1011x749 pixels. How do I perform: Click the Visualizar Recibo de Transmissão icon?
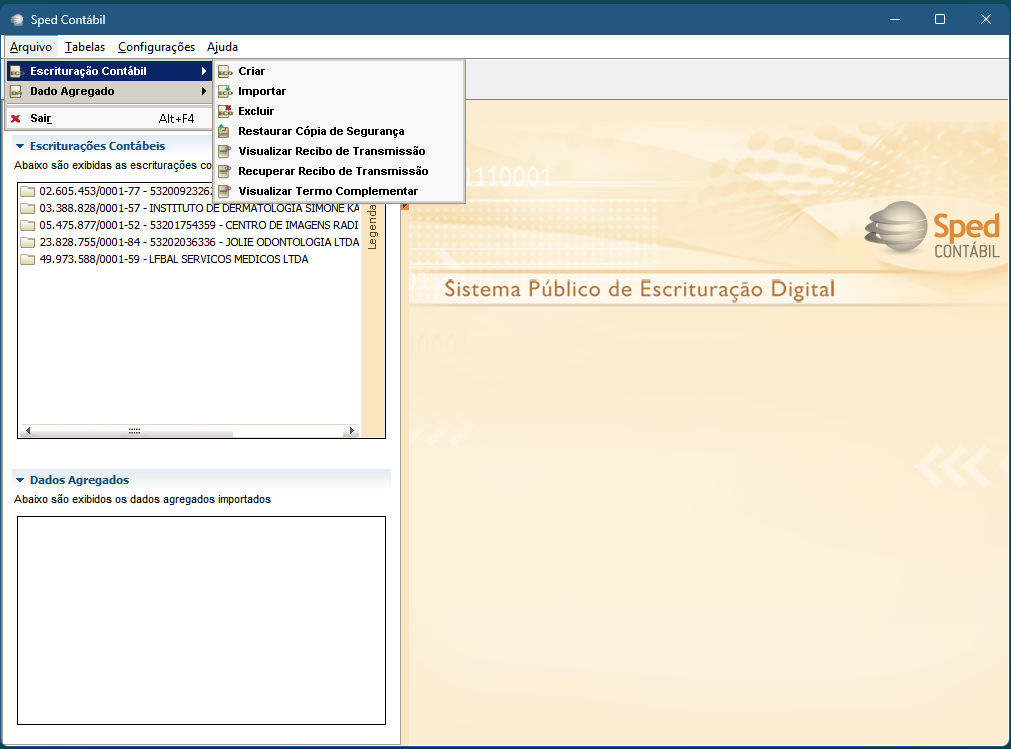224,151
